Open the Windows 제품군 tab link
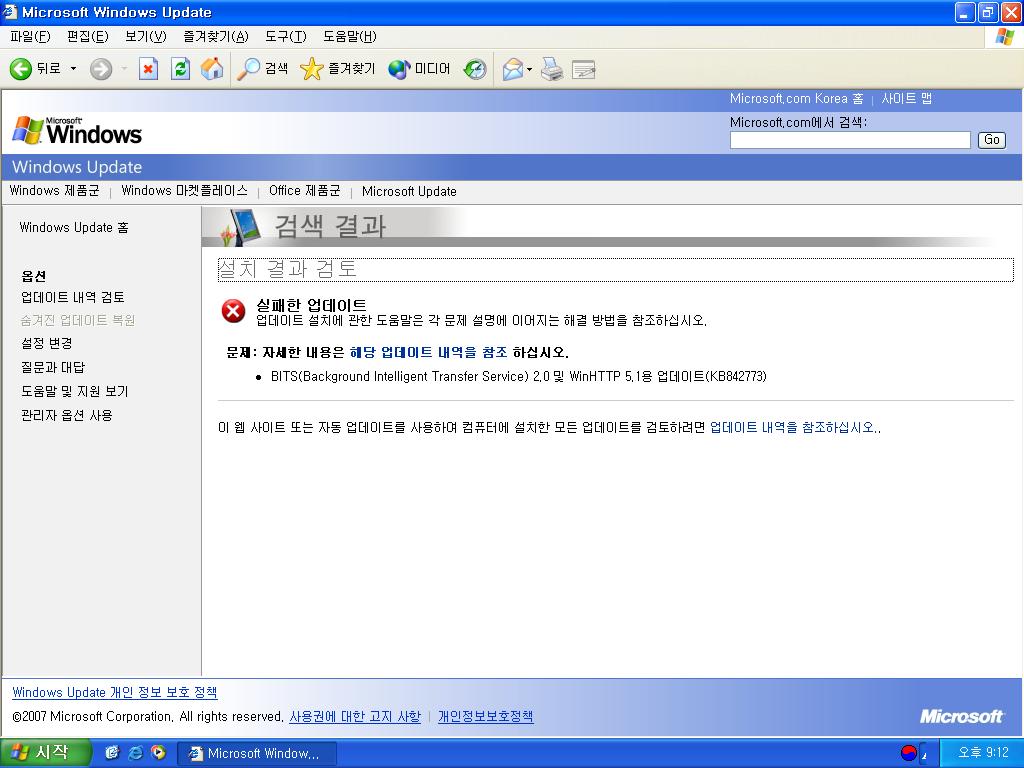The width and height of the screenshot is (1024, 768). click(x=54, y=191)
